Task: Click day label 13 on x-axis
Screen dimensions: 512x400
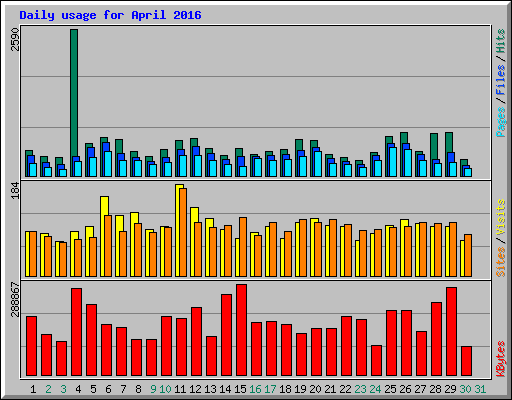Action: 210,389
